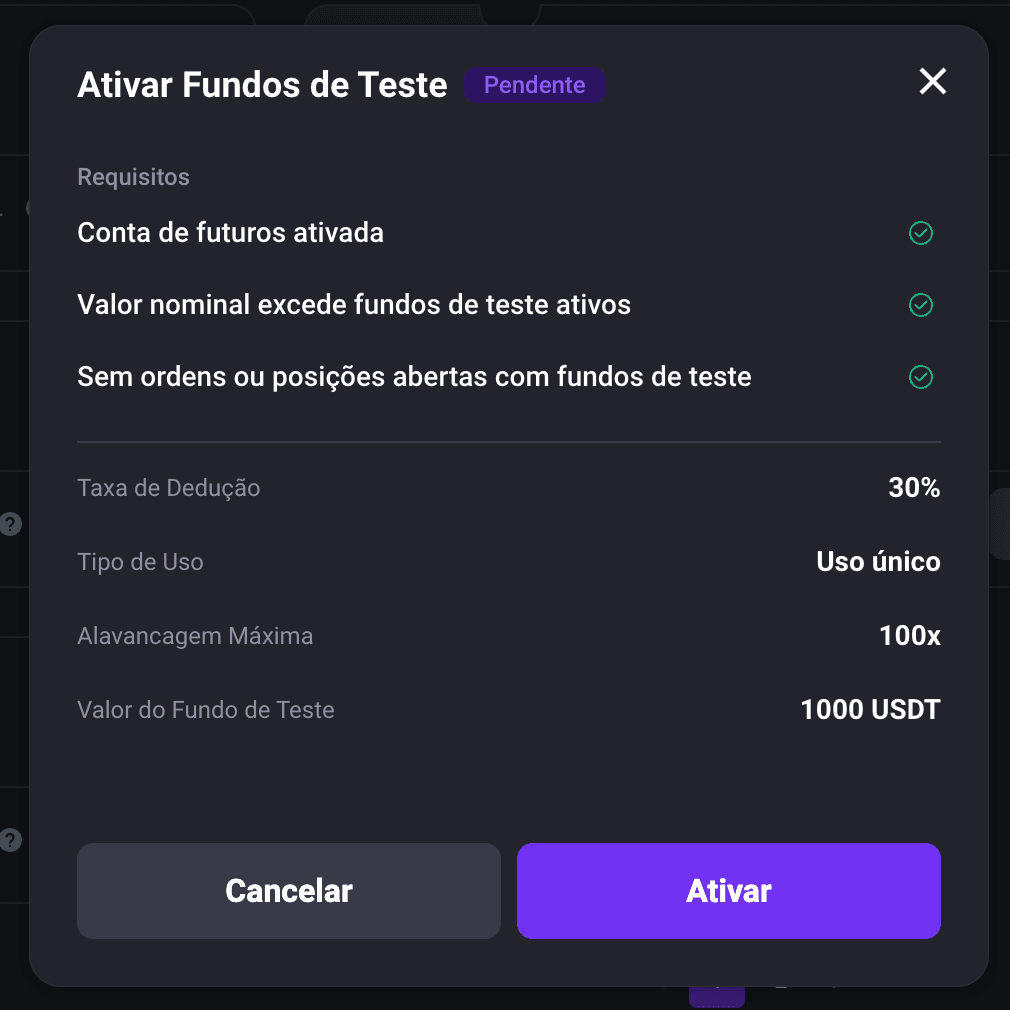Click the check icon for Sem ordens requirement
Image resolution: width=1010 pixels, height=1010 pixels.
[920, 377]
